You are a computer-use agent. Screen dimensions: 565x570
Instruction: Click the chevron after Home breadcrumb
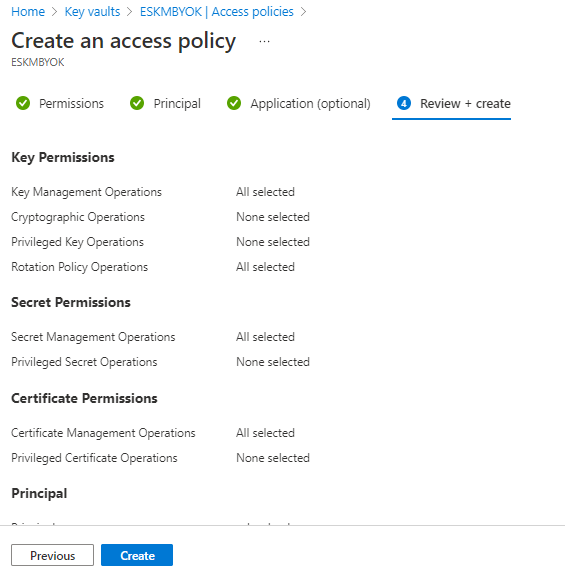click(x=55, y=12)
